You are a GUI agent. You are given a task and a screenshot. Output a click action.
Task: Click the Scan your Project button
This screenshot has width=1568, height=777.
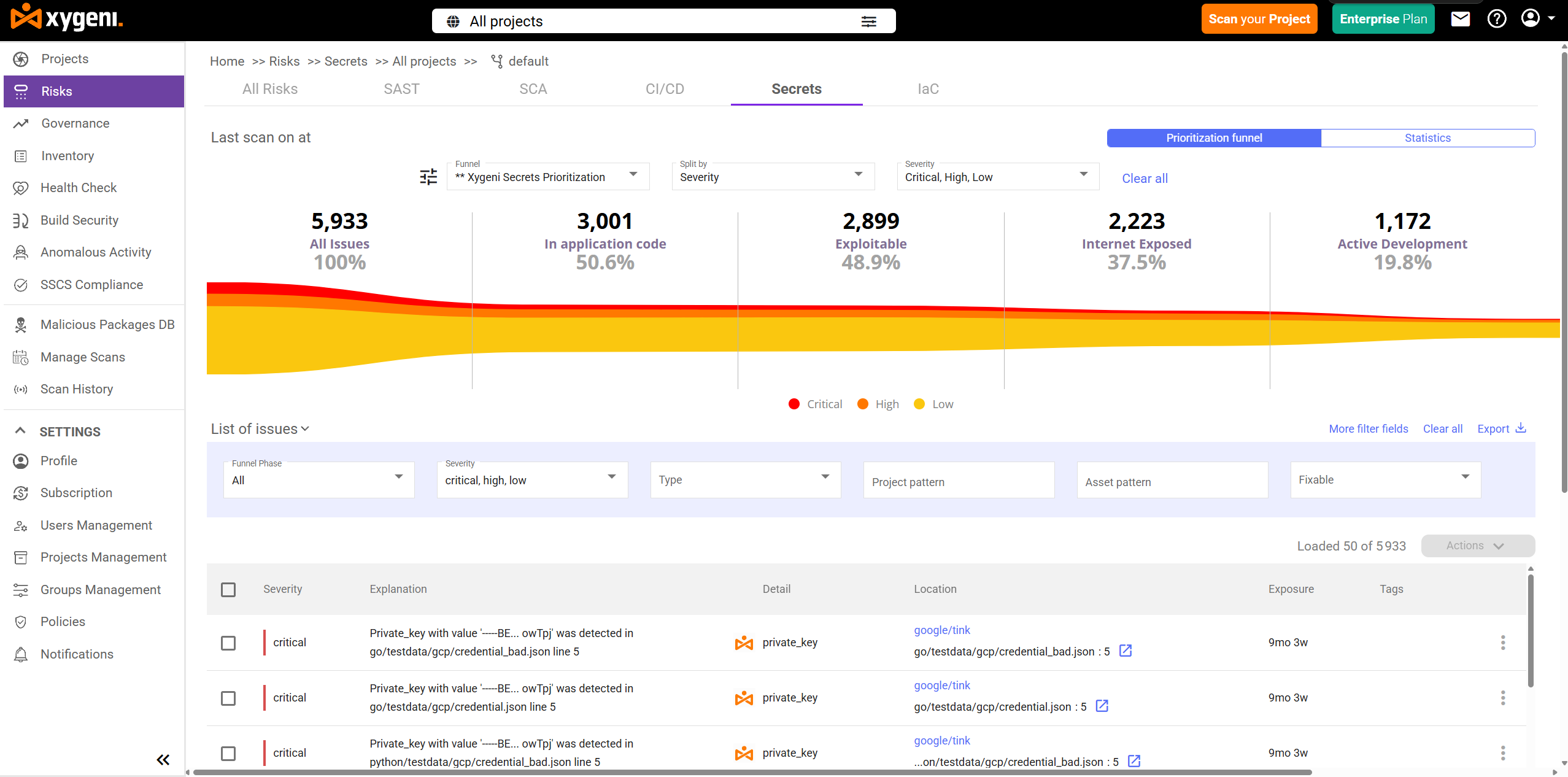(1259, 19)
